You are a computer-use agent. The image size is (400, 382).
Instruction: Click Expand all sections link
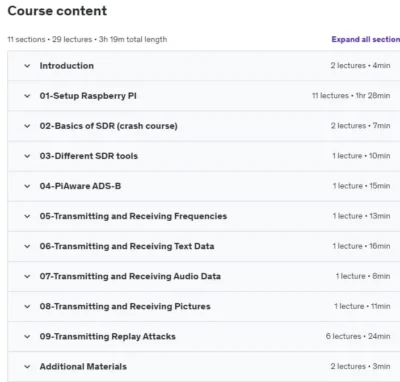point(366,39)
